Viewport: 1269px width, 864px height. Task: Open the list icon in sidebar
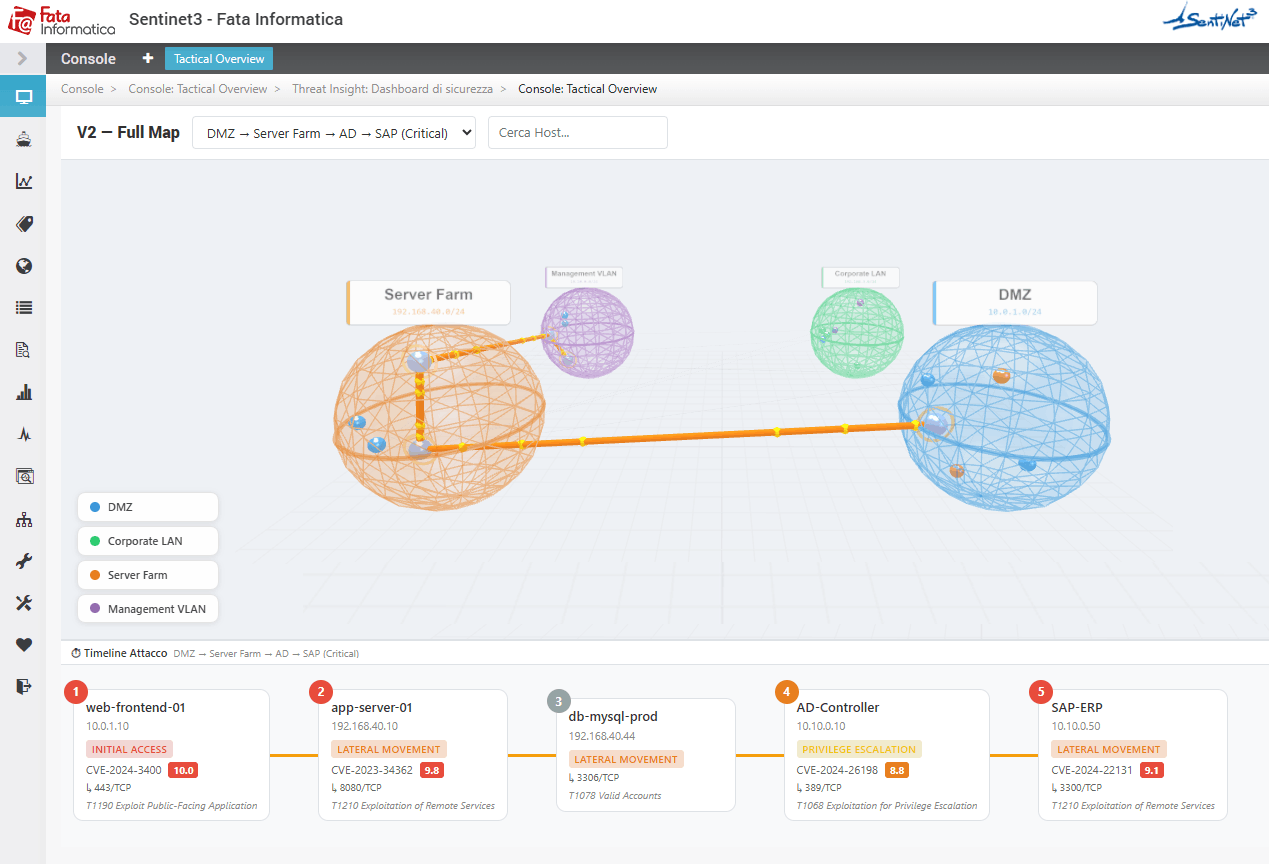pos(24,308)
